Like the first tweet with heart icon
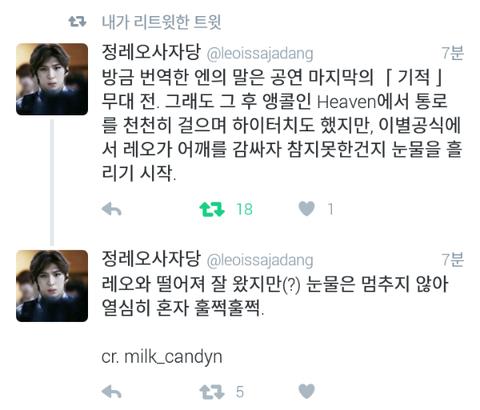This screenshot has height=410, width=480. point(306,209)
